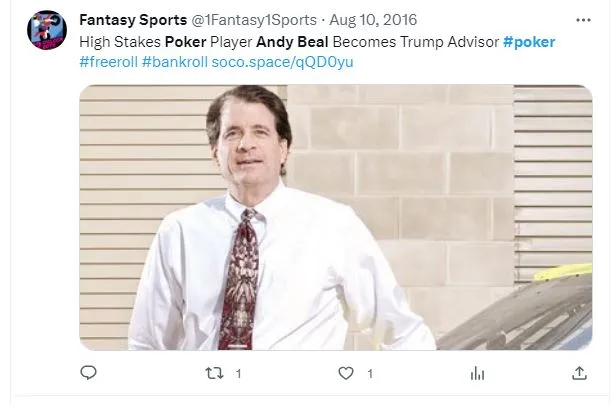Follow the #bankroll hashtag
The width and height of the screenshot is (612, 405).
point(174,62)
